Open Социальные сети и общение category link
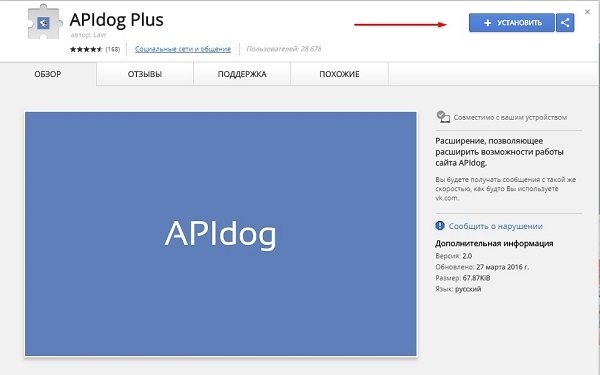Image resolution: width=600 pixels, height=375 pixels. click(183, 49)
